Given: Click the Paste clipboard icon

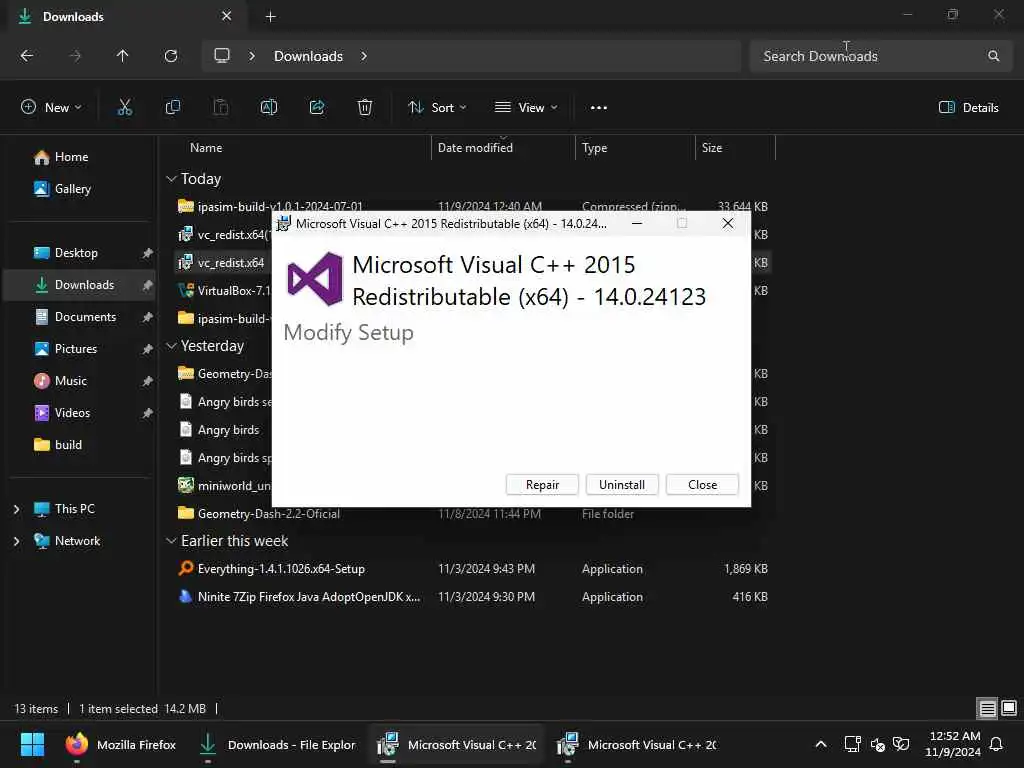Looking at the screenshot, I should click(221, 108).
